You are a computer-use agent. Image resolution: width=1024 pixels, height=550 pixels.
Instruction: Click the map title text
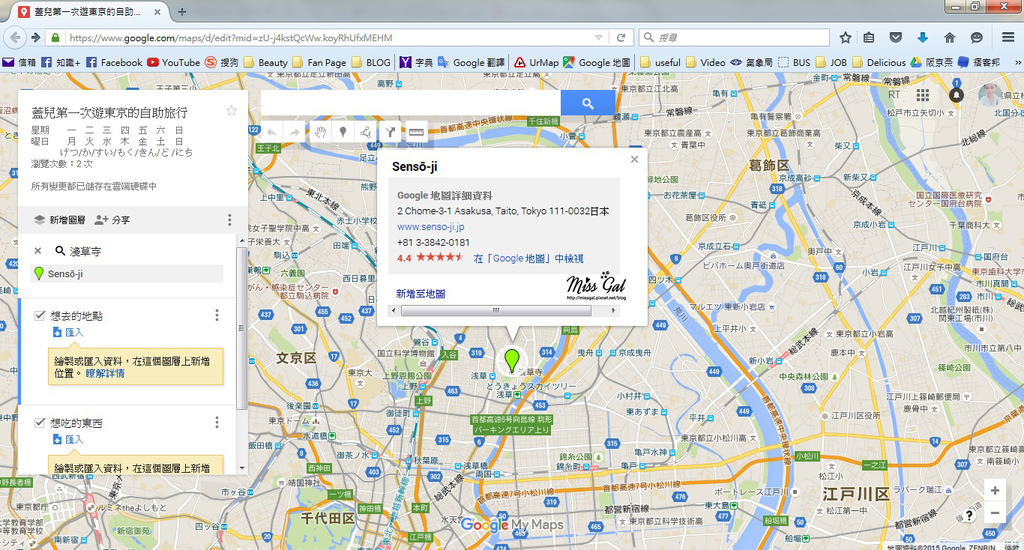click(x=110, y=112)
